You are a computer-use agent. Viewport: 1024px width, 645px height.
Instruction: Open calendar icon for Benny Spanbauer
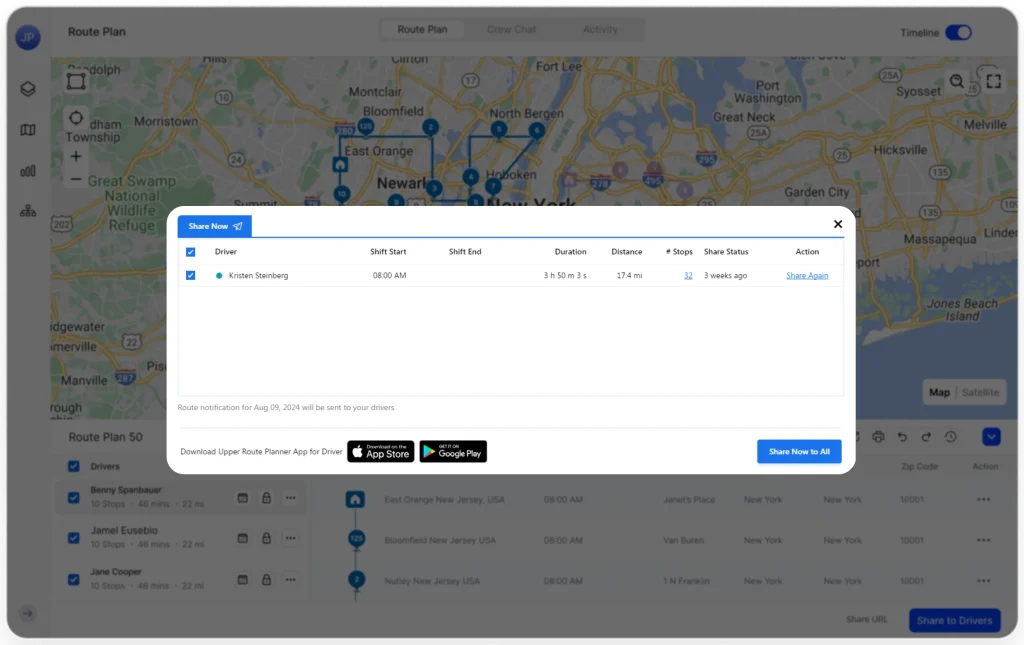242,498
